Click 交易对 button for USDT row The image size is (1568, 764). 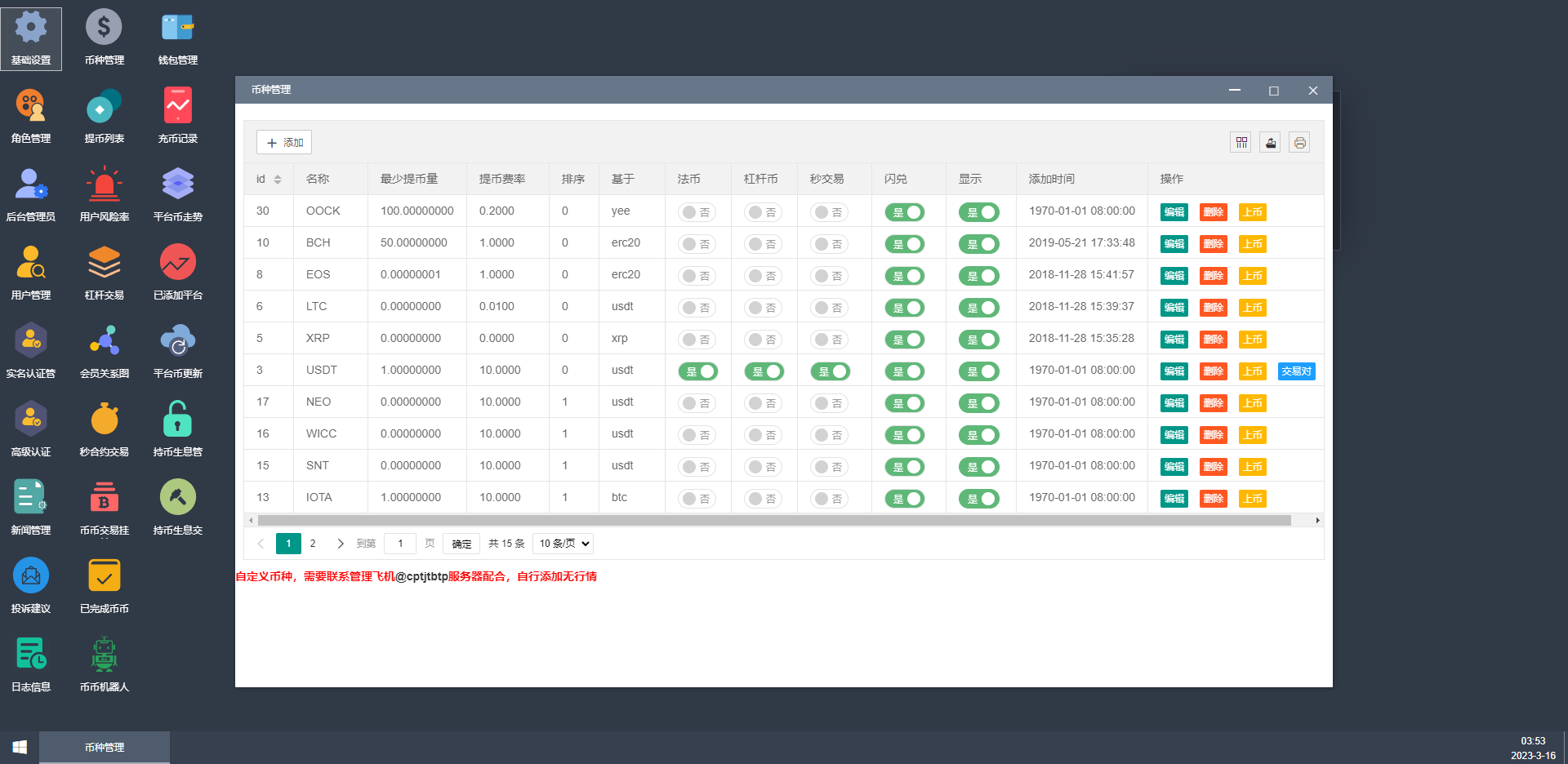tap(1296, 371)
